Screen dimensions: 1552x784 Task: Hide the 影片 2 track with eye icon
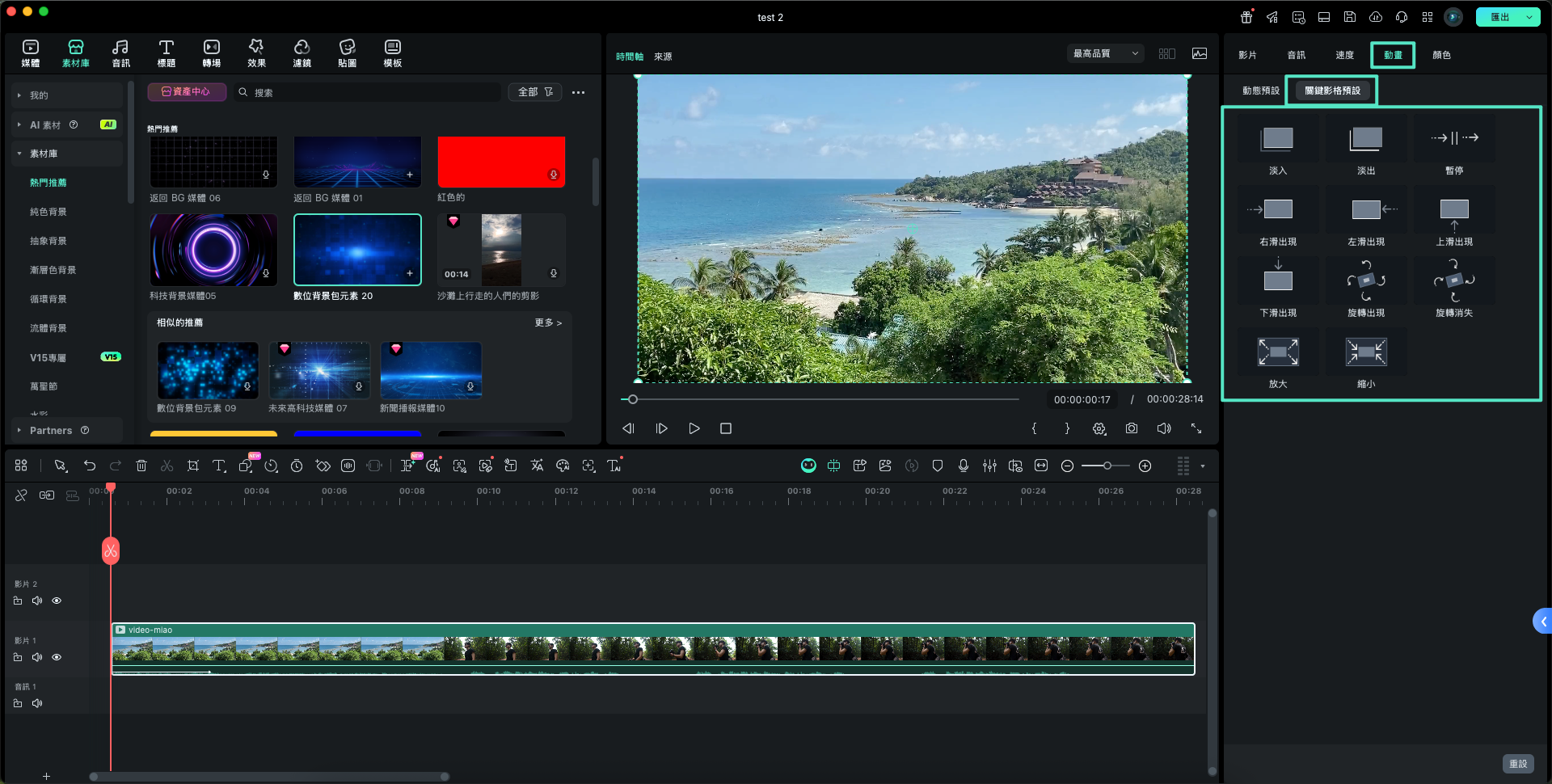[57, 601]
